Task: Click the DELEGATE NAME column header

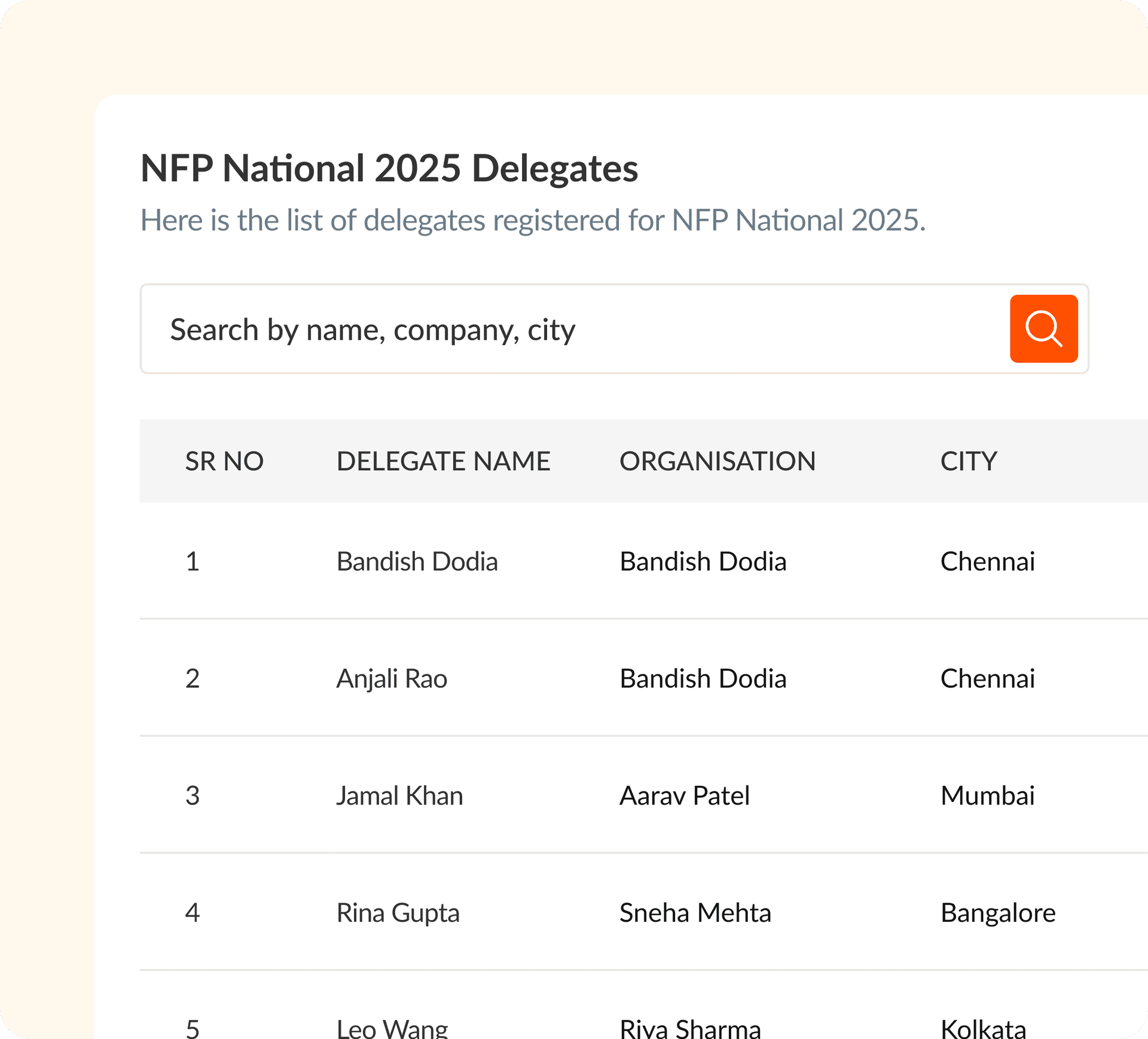Action: 443,461
